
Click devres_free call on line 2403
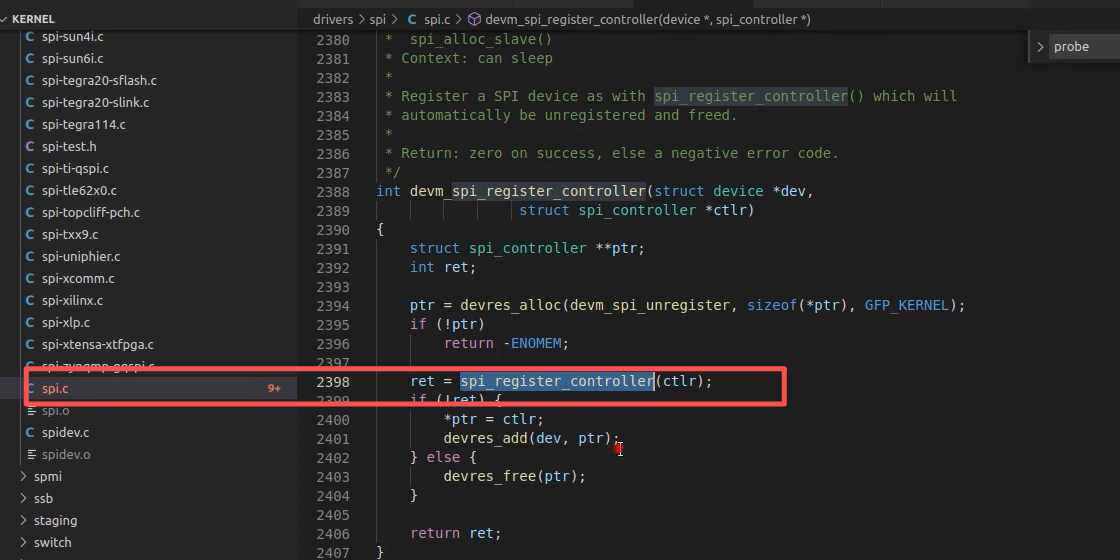(x=490, y=476)
